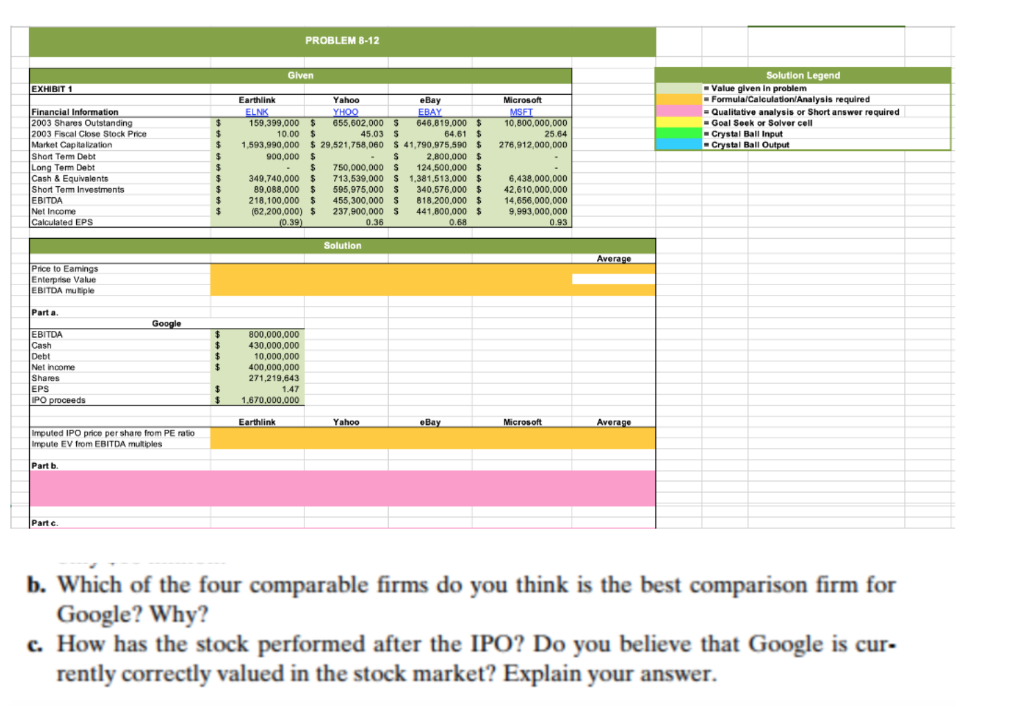Select Earthlink net income (62,200,000)
Image resolution: width=1024 pixels, height=706 pixels.
[277, 212]
